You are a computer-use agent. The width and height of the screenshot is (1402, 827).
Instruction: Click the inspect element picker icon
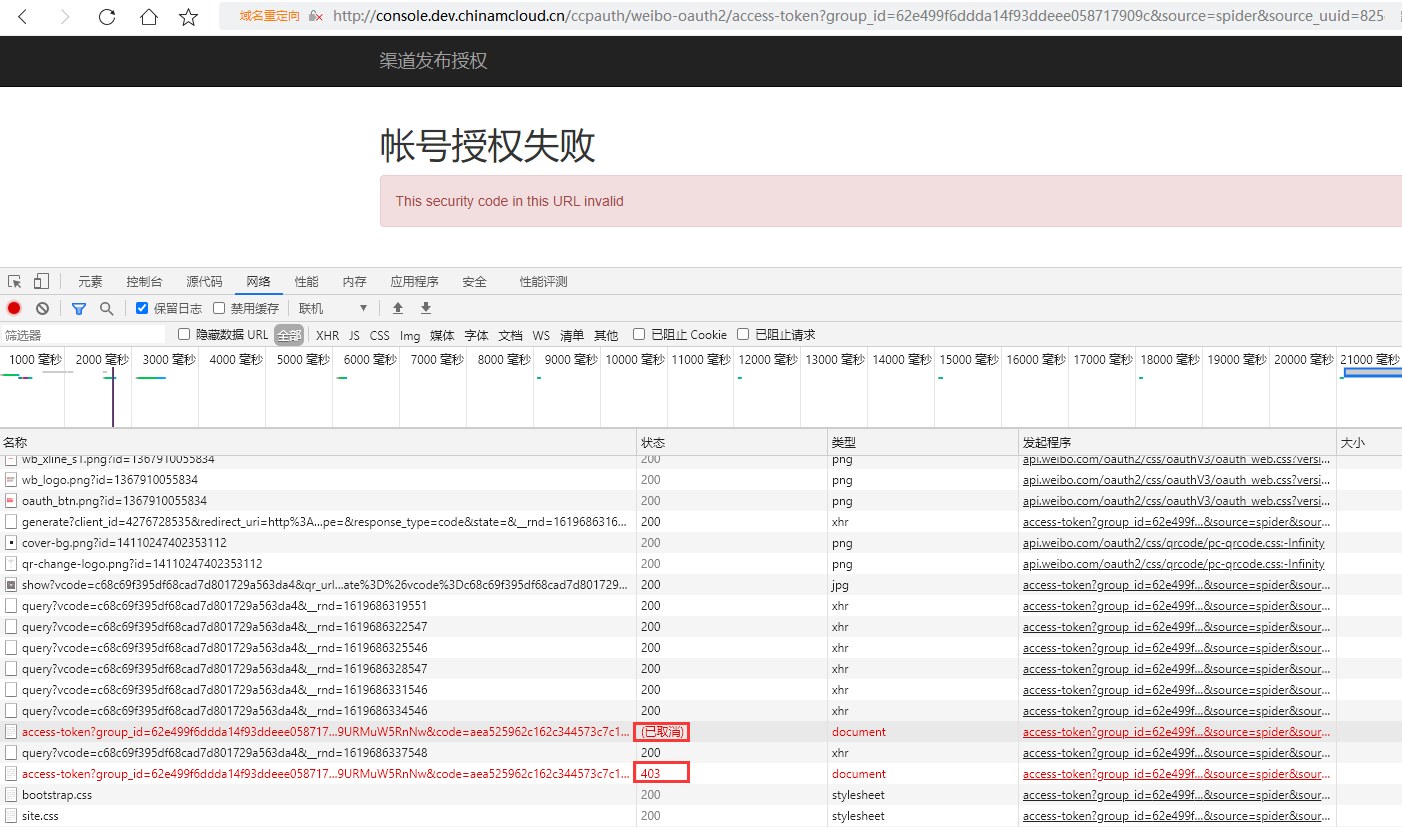tap(15, 282)
